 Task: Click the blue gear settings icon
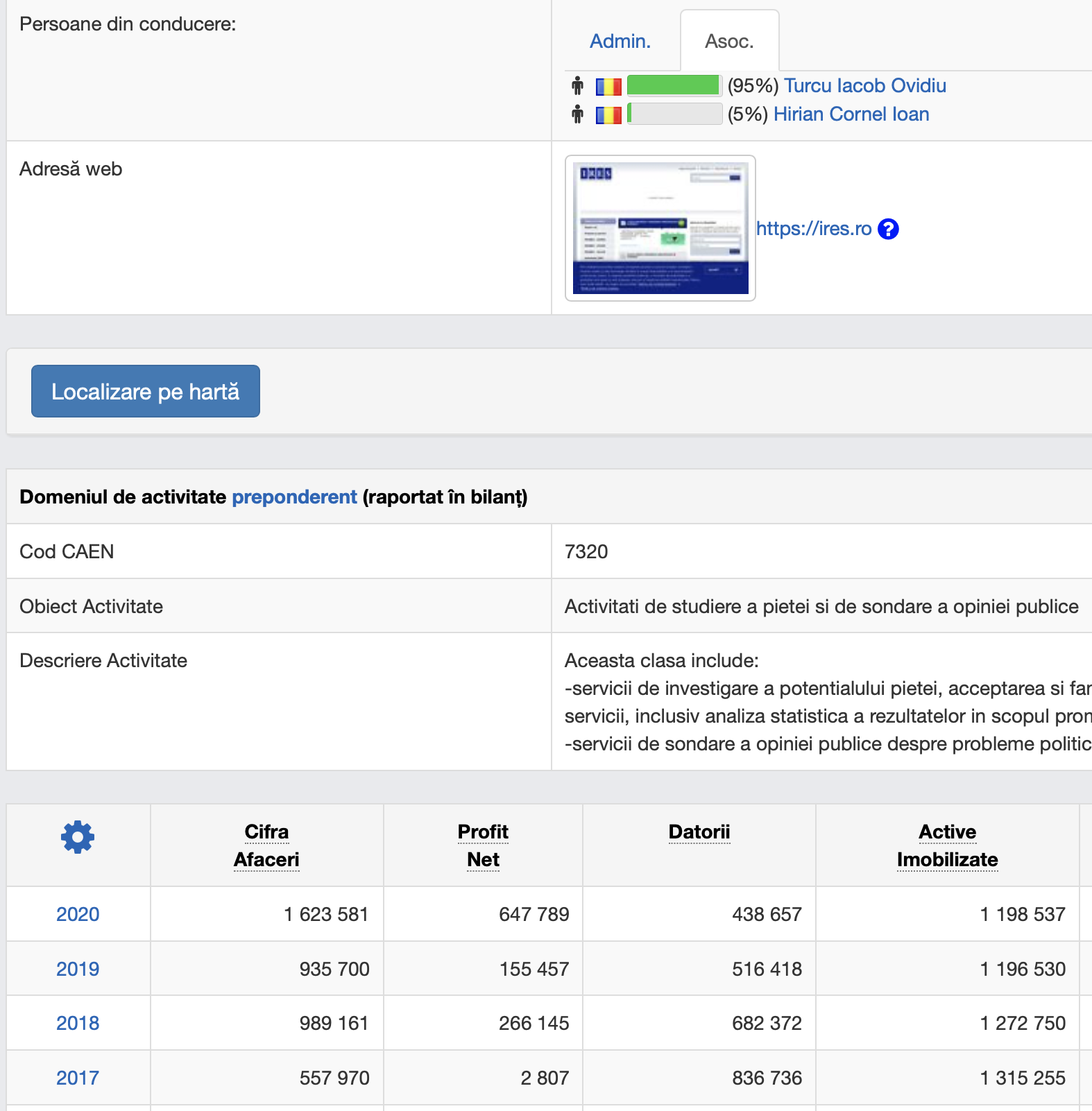pyautogui.click(x=78, y=837)
